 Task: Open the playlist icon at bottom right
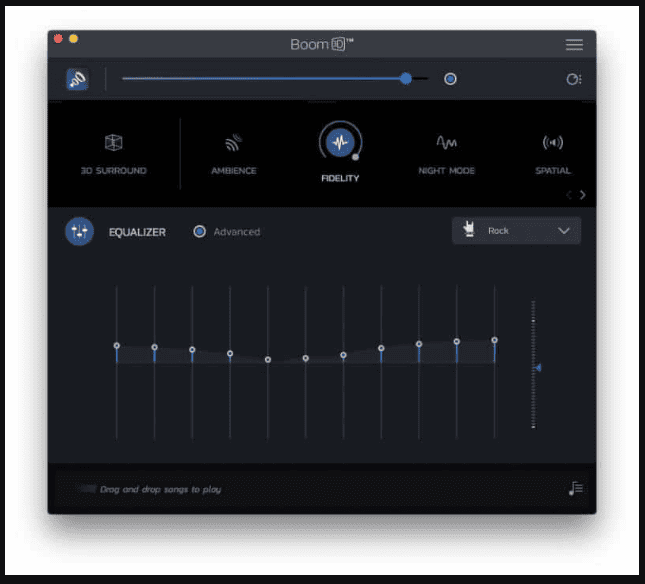[575, 489]
